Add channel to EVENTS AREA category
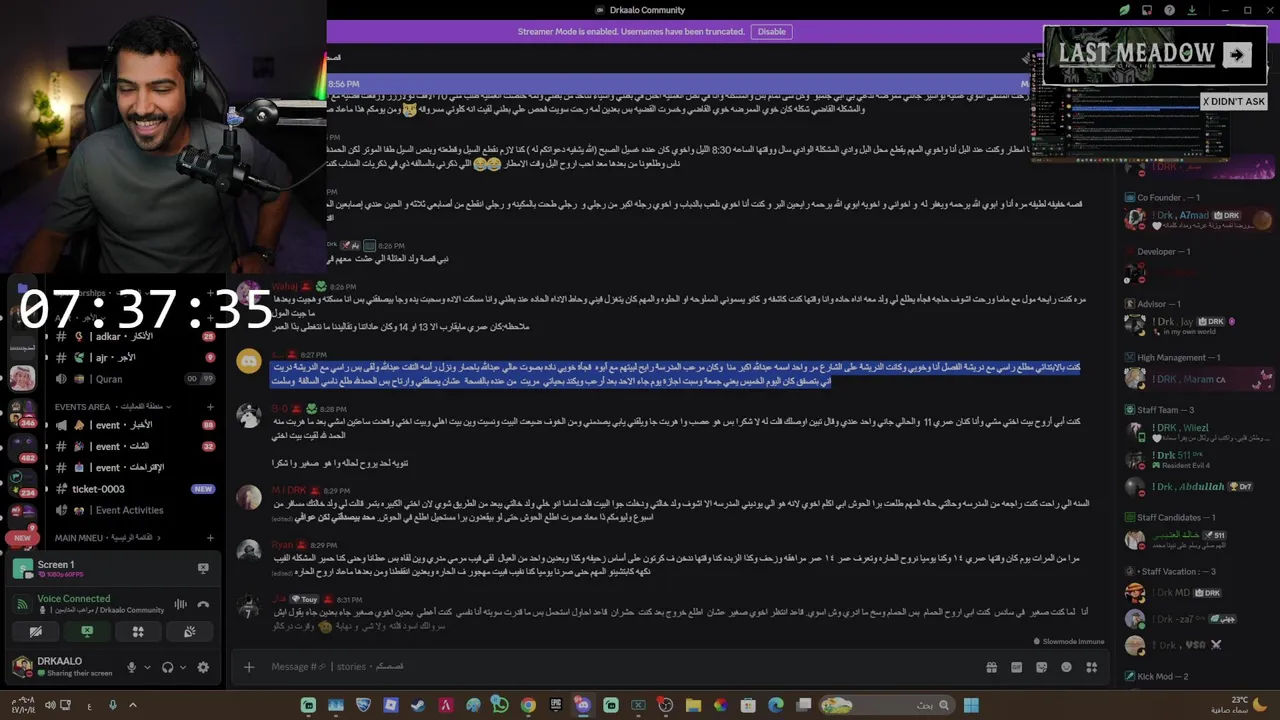Viewport: 1280px width, 720px height. pos(210,407)
